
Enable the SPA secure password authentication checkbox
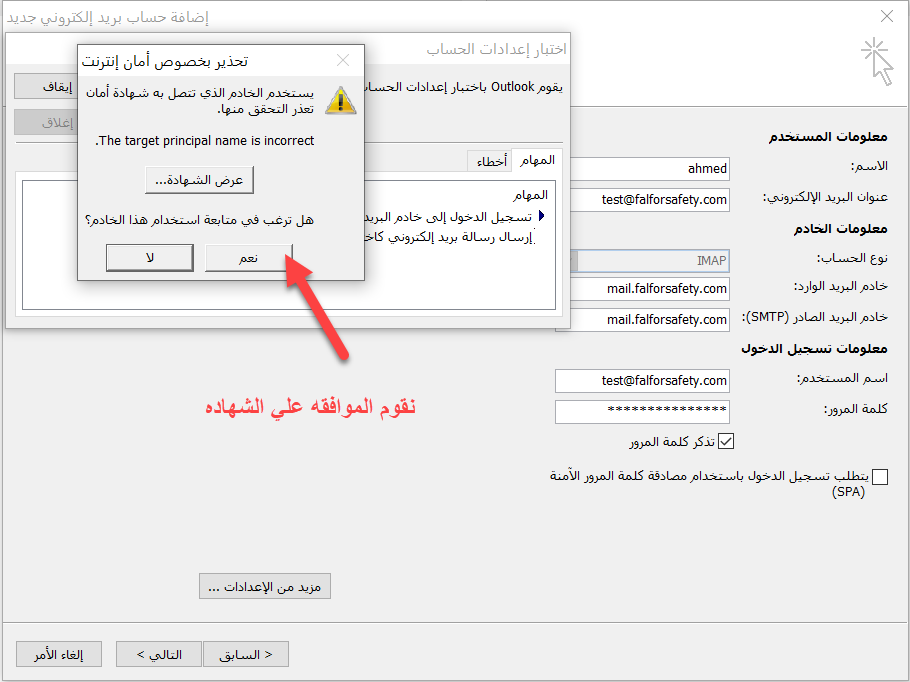tap(879, 477)
